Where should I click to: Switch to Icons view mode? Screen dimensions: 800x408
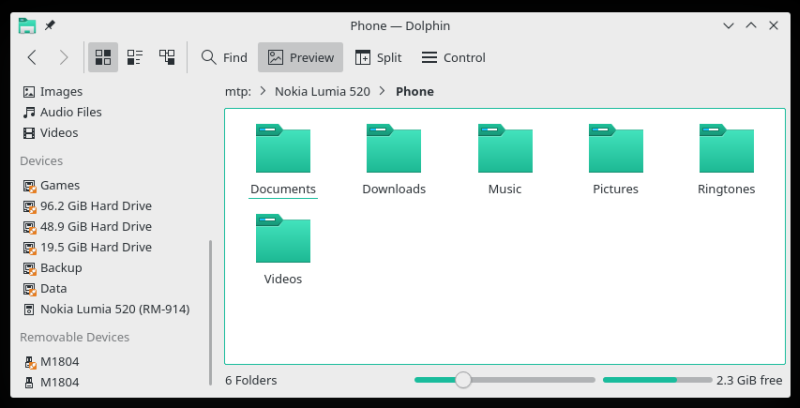click(x=103, y=57)
